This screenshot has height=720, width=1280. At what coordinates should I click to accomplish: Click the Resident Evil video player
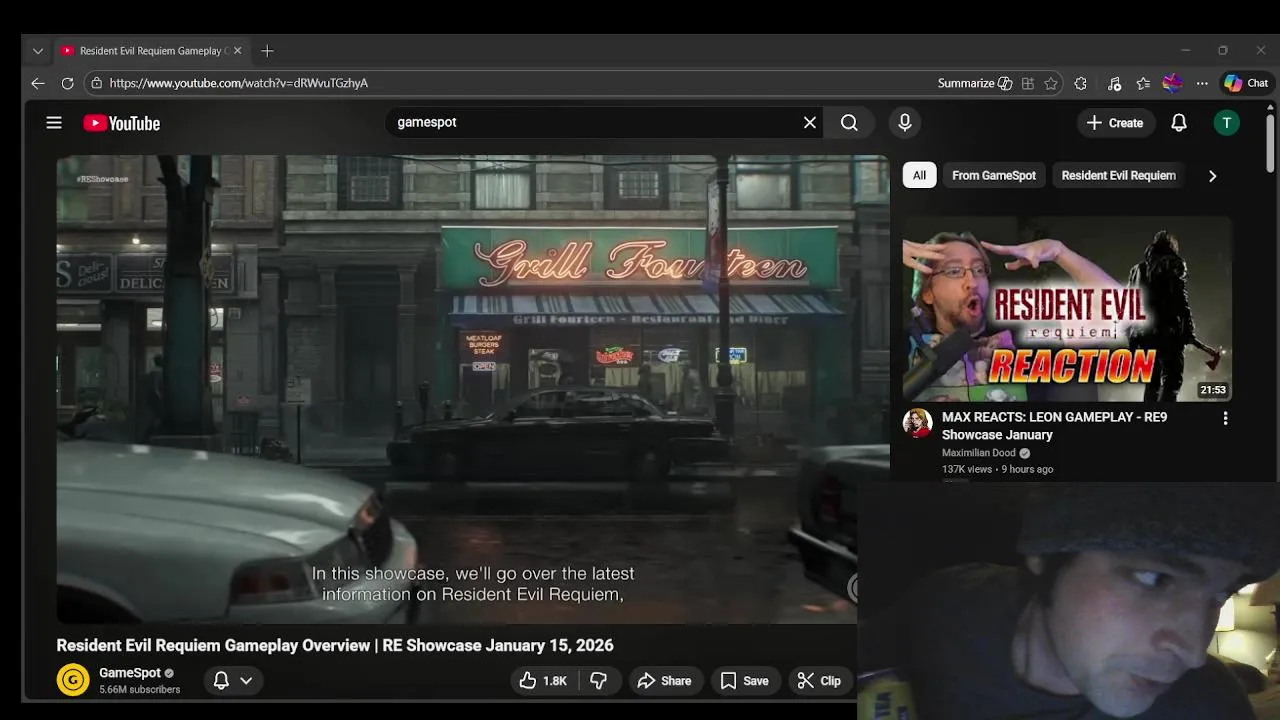click(472, 389)
